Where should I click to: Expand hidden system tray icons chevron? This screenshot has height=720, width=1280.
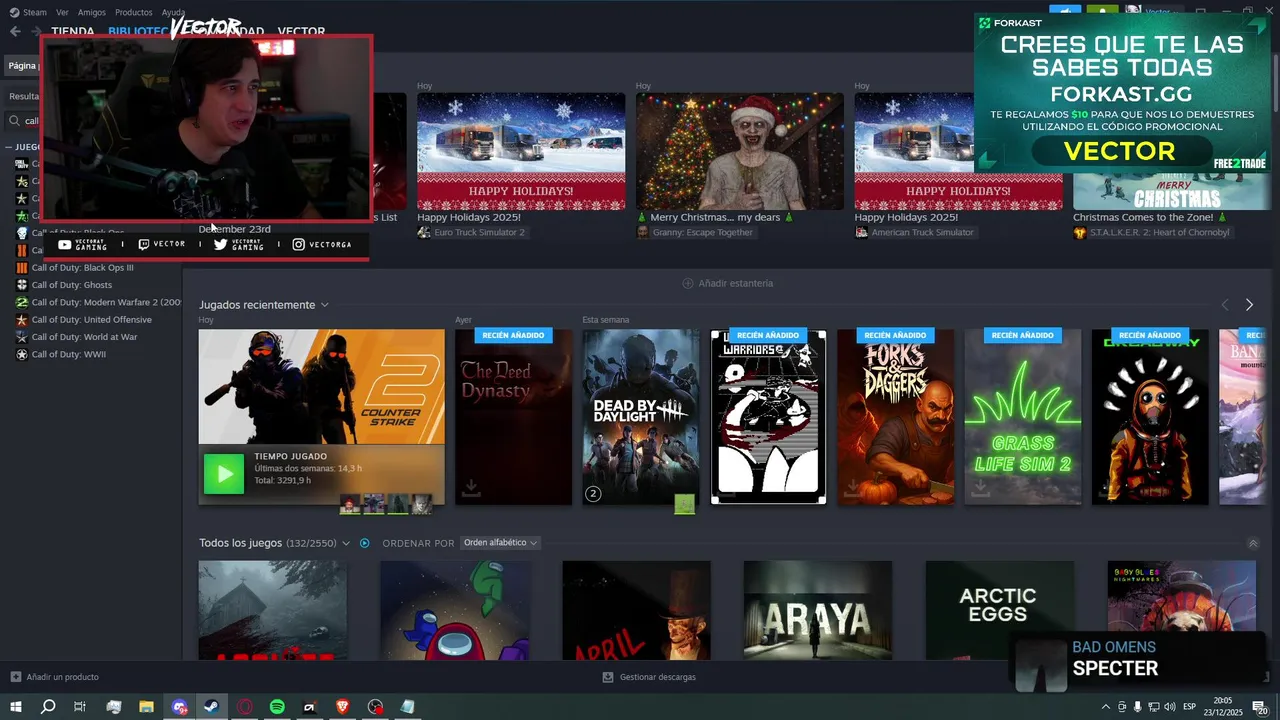click(1105, 707)
